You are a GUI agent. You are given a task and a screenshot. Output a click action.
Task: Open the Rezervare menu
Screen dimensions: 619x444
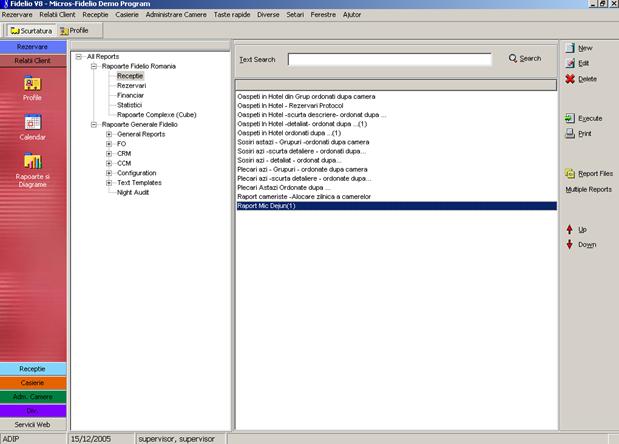17,15
